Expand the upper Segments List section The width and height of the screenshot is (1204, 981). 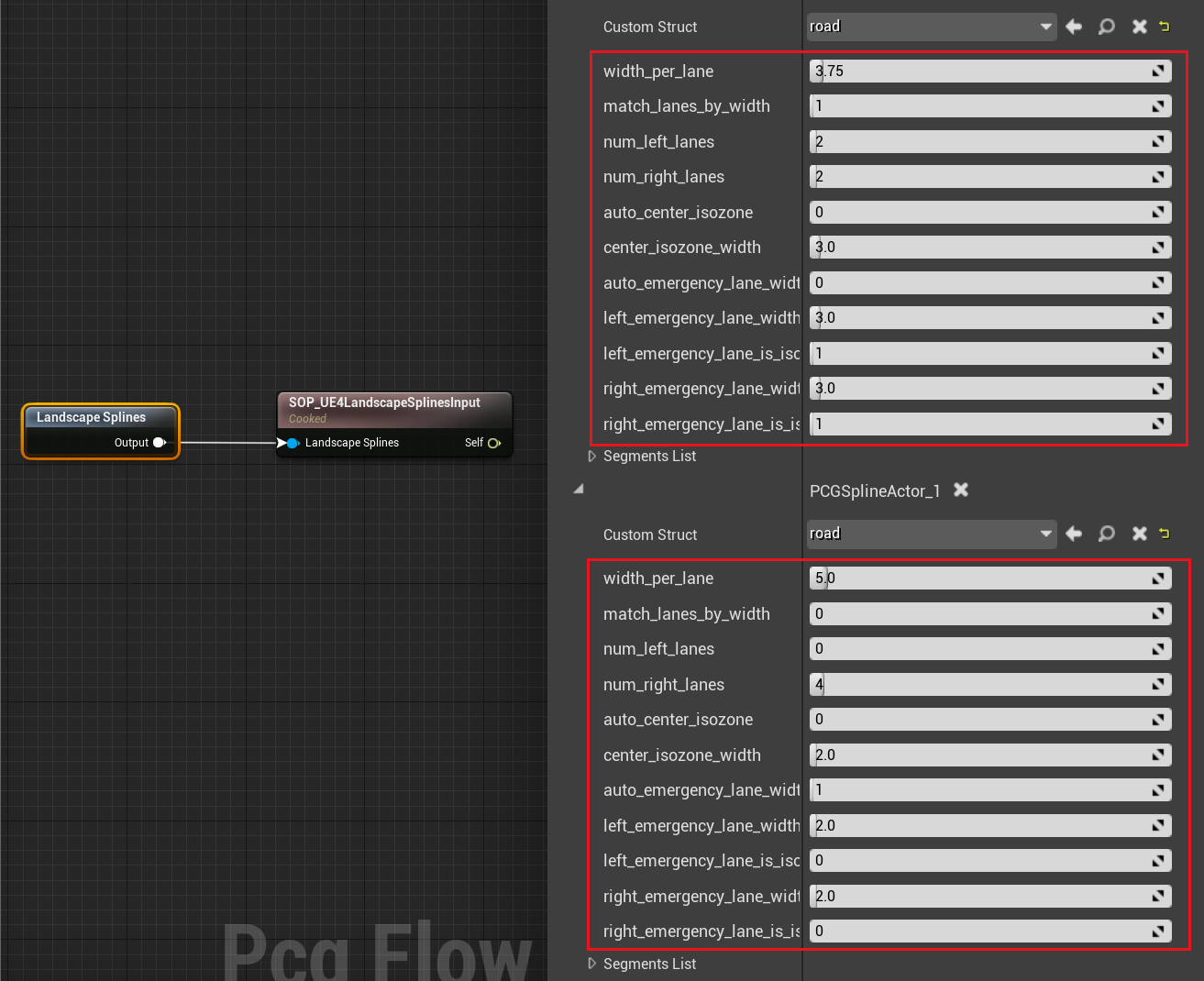[592, 457]
